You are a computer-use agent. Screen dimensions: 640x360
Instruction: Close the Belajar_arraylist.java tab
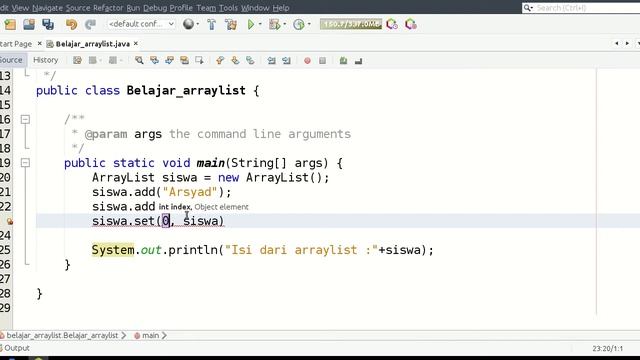[x=136, y=43]
